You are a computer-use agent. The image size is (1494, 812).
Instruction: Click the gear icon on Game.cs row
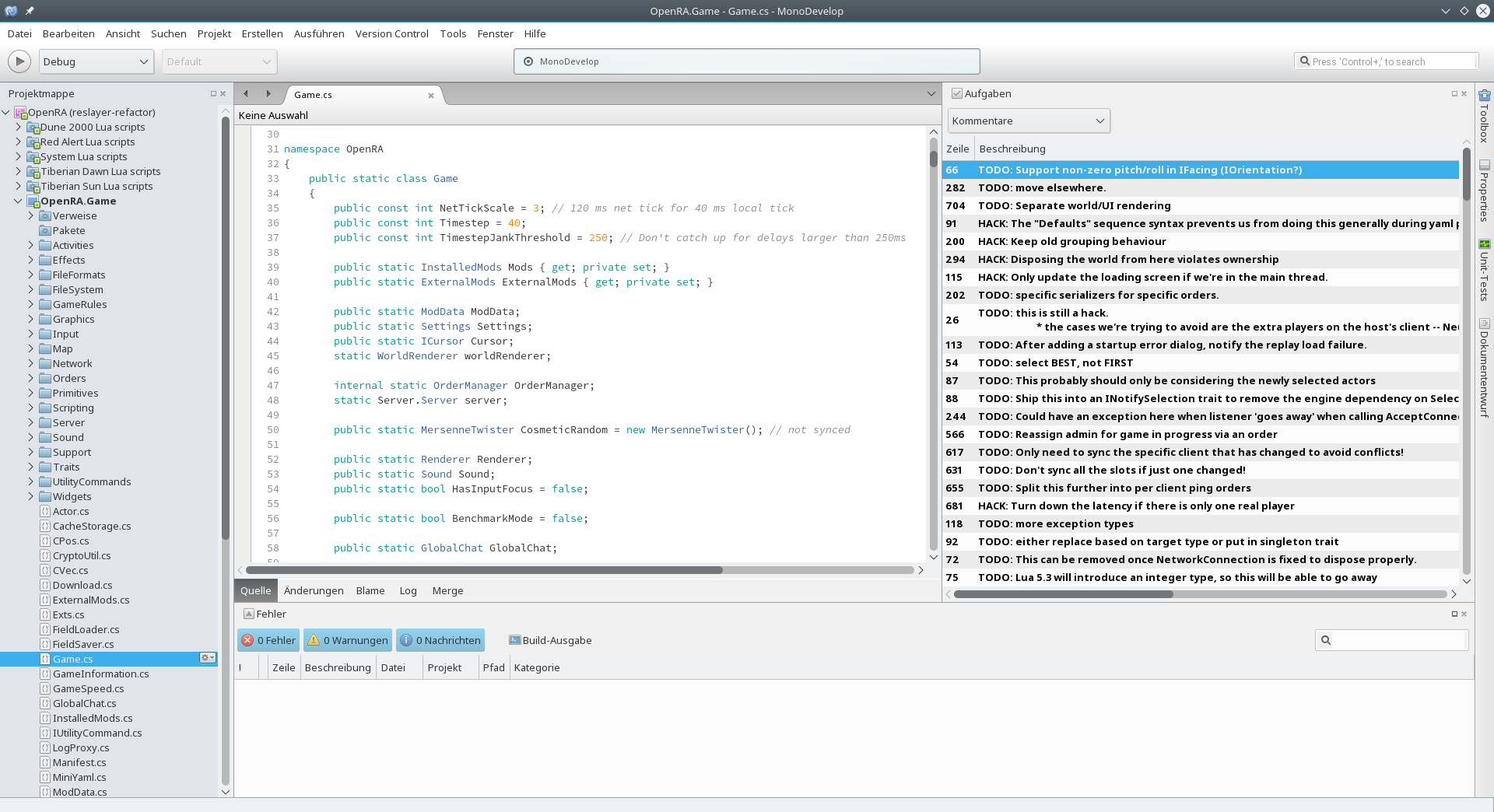coord(207,659)
